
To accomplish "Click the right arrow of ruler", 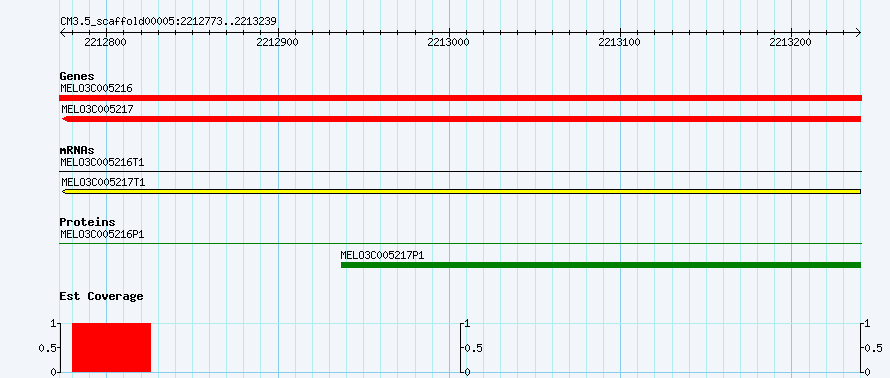I will 858,33.
